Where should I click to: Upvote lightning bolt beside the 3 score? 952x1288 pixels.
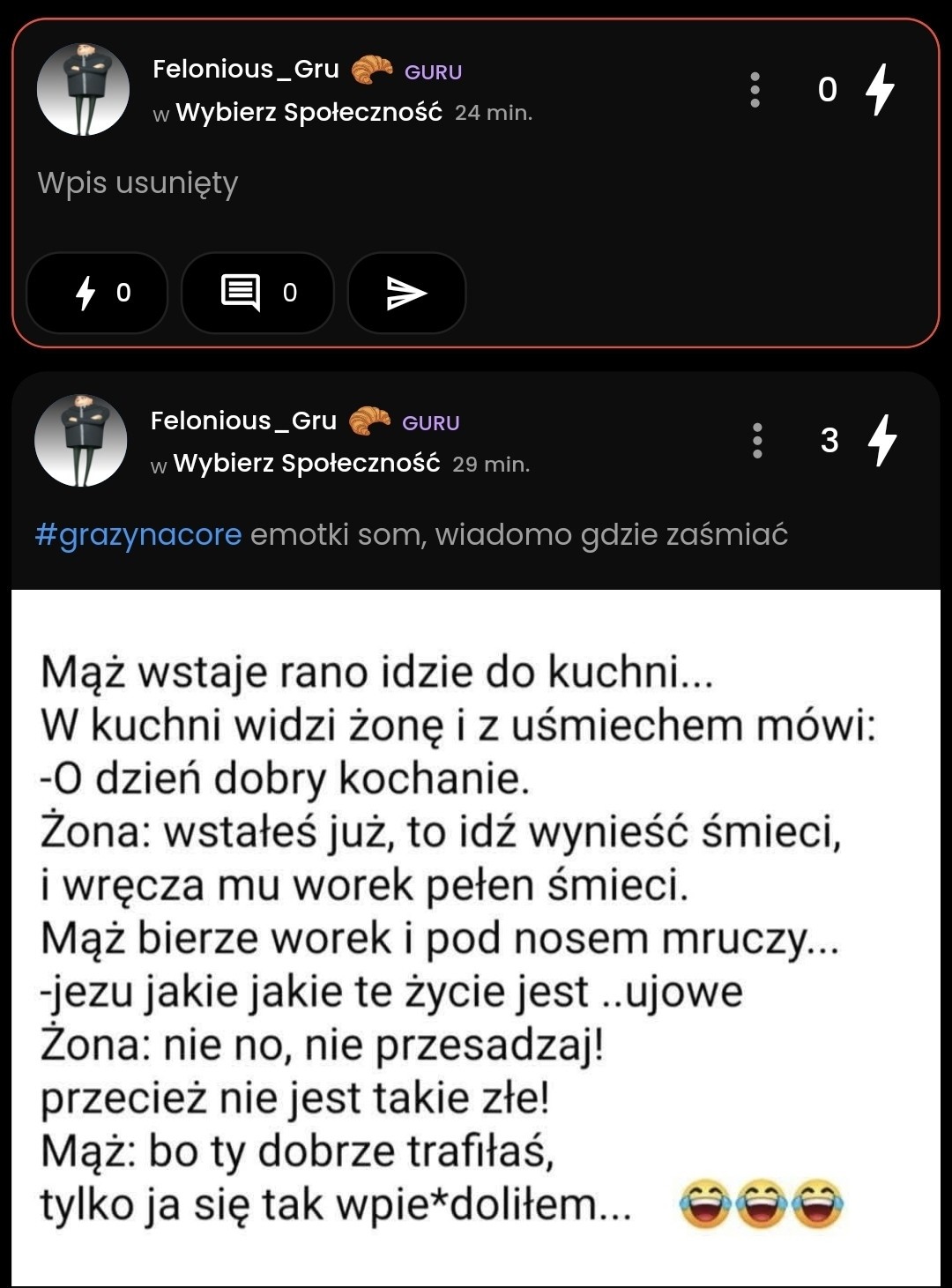[881, 441]
